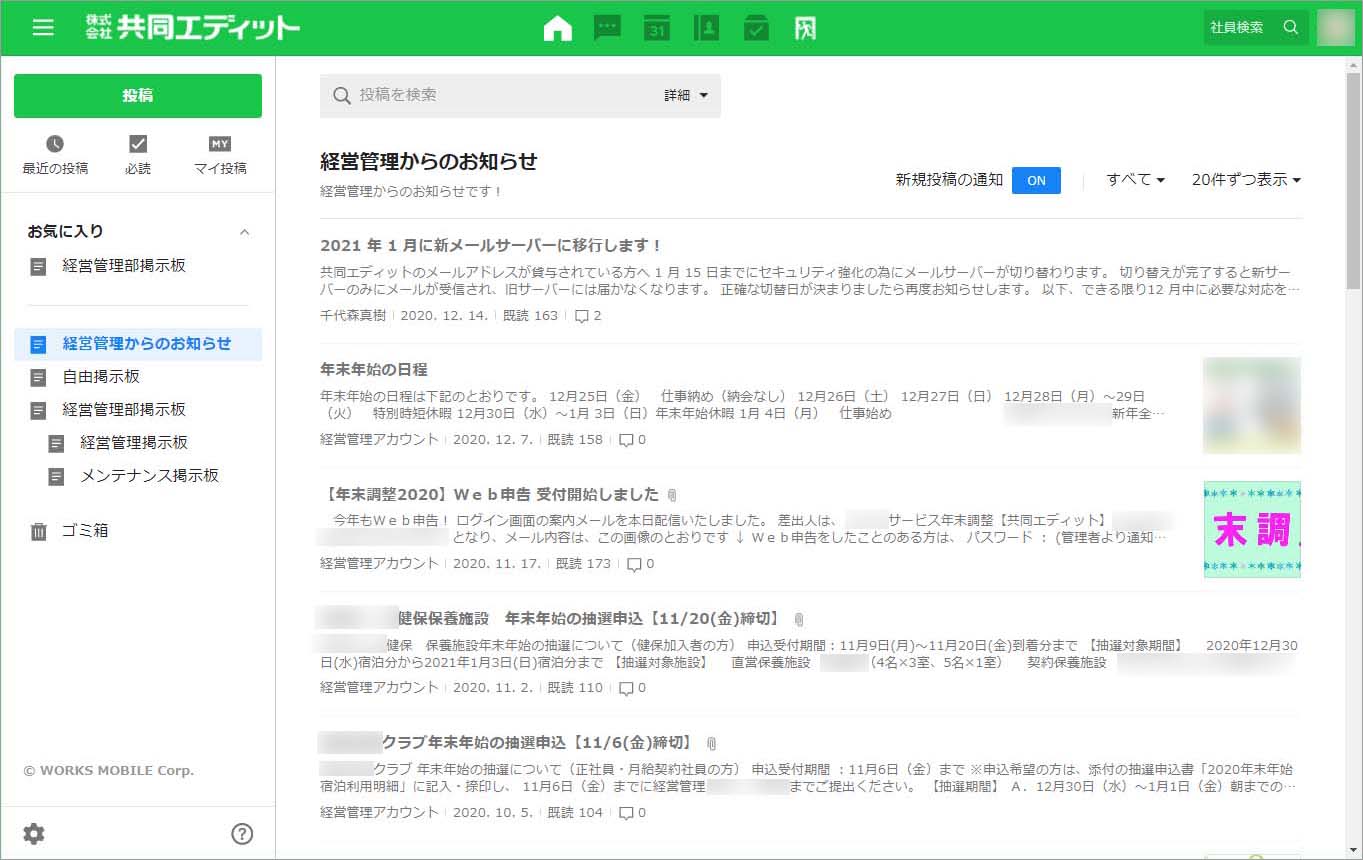The height and width of the screenshot is (860, 1363).
Task: Toggle 新規投稿の通知 ON switch
Action: pos(1036,180)
